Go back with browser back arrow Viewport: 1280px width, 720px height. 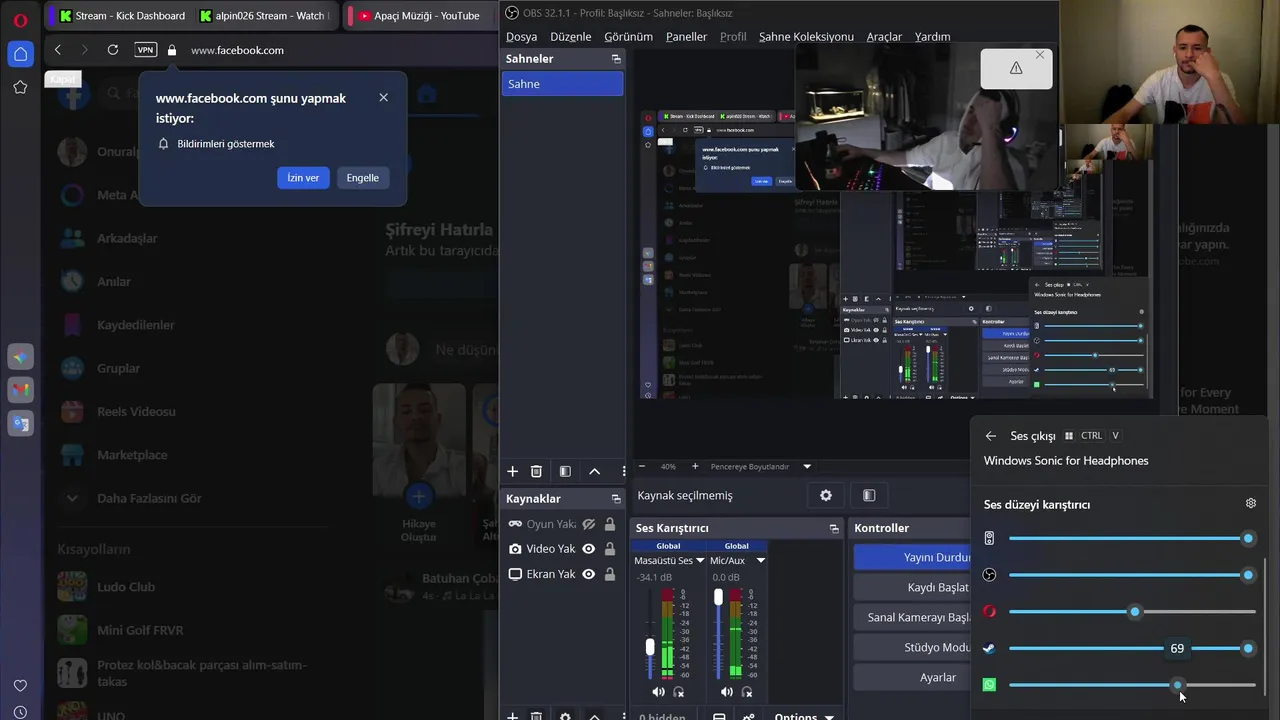(58, 50)
